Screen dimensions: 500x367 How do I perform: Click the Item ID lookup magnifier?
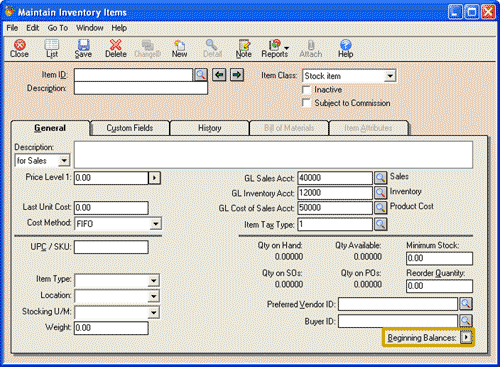click(x=201, y=75)
